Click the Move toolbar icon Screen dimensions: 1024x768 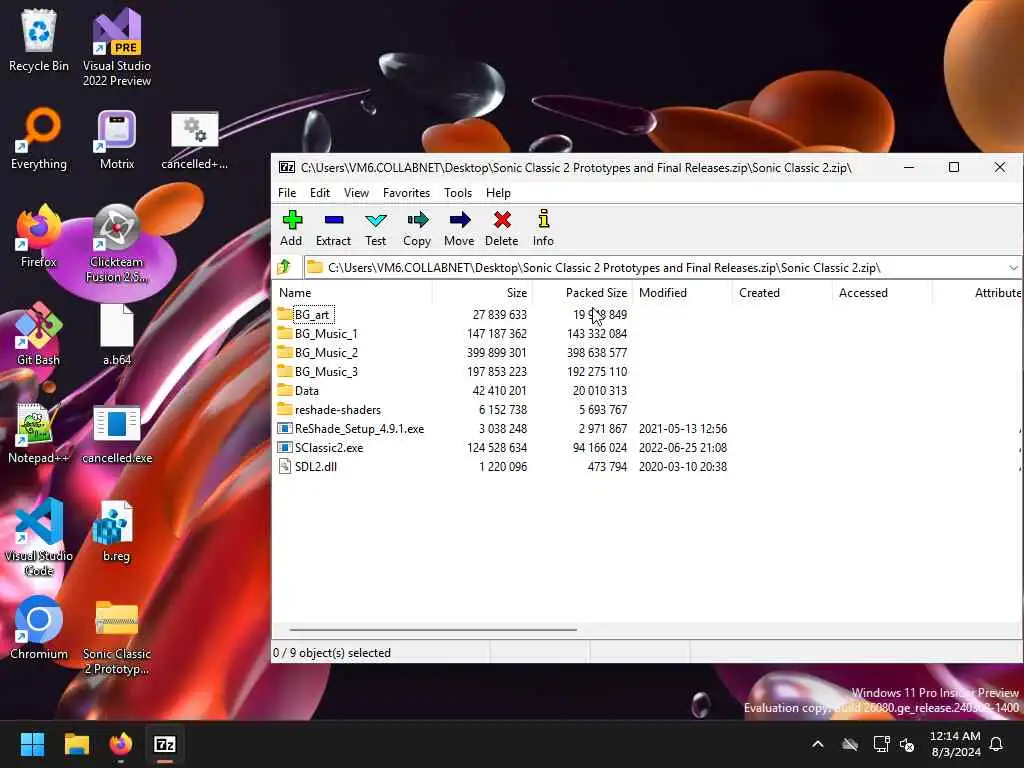tap(459, 228)
